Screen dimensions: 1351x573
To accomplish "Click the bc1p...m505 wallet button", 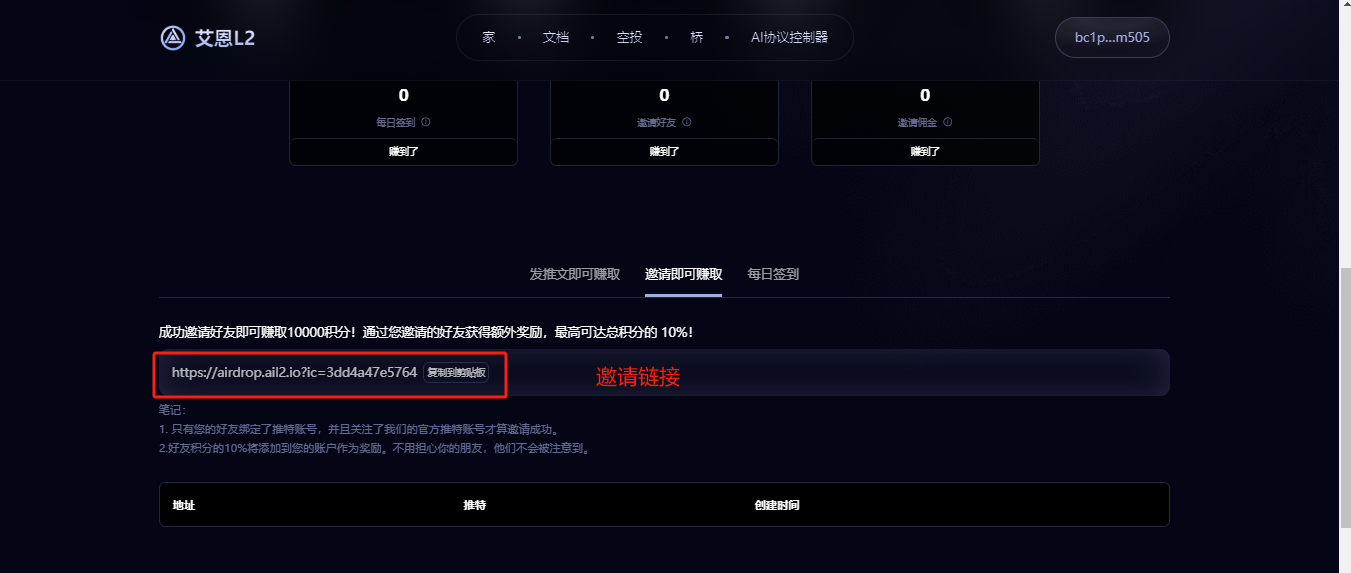I will click(x=1112, y=38).
